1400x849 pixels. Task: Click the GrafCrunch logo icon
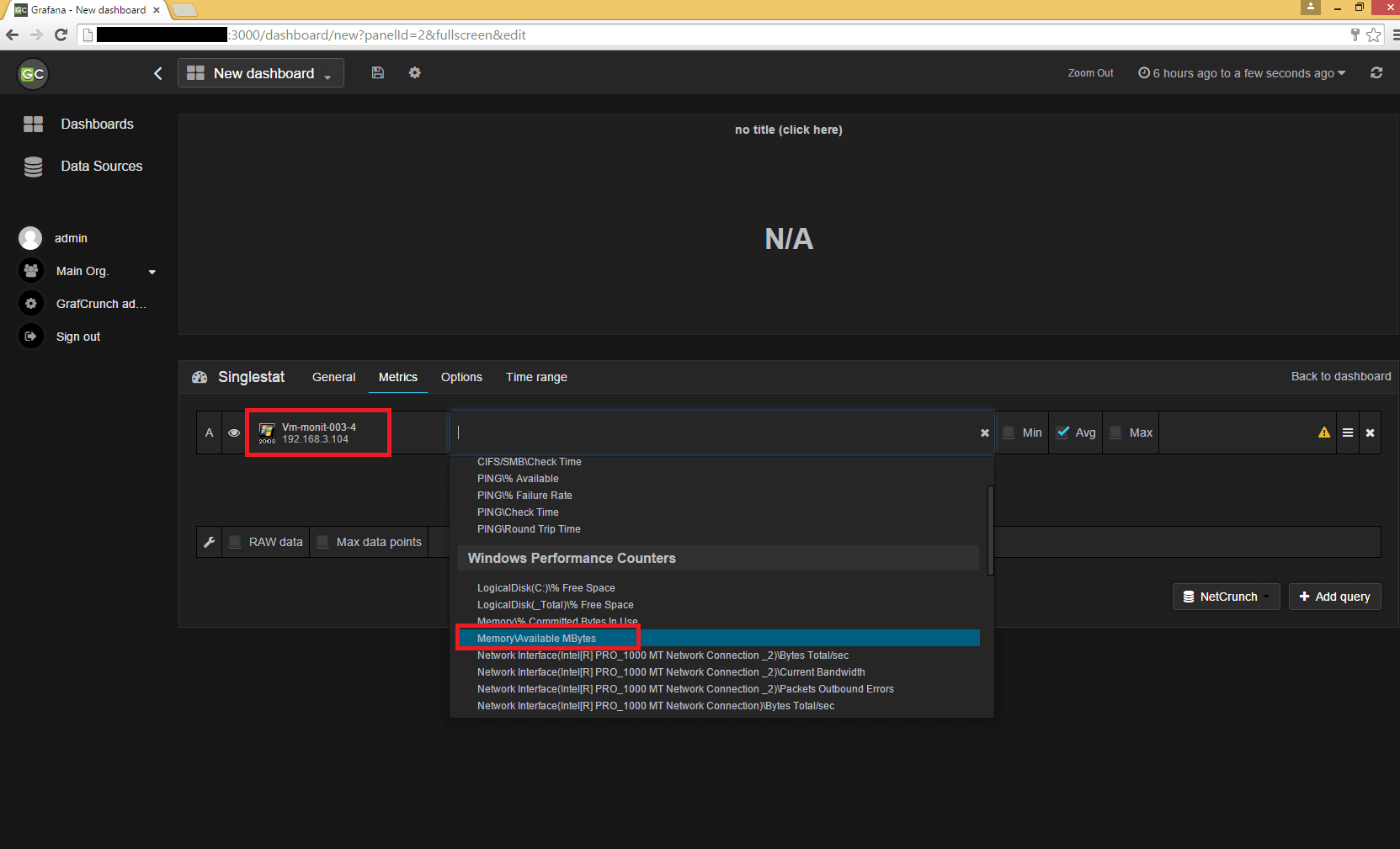coord(32,74)
